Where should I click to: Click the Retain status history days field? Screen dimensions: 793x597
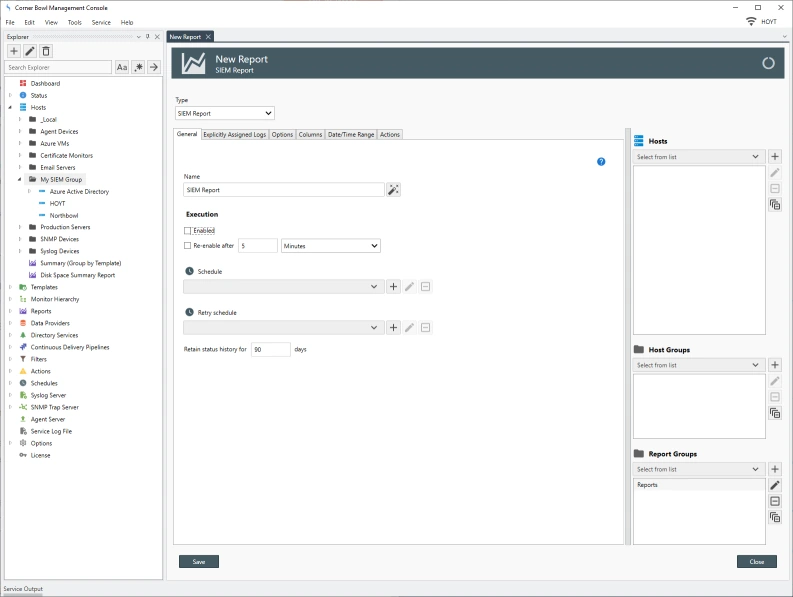coord(271,350)
